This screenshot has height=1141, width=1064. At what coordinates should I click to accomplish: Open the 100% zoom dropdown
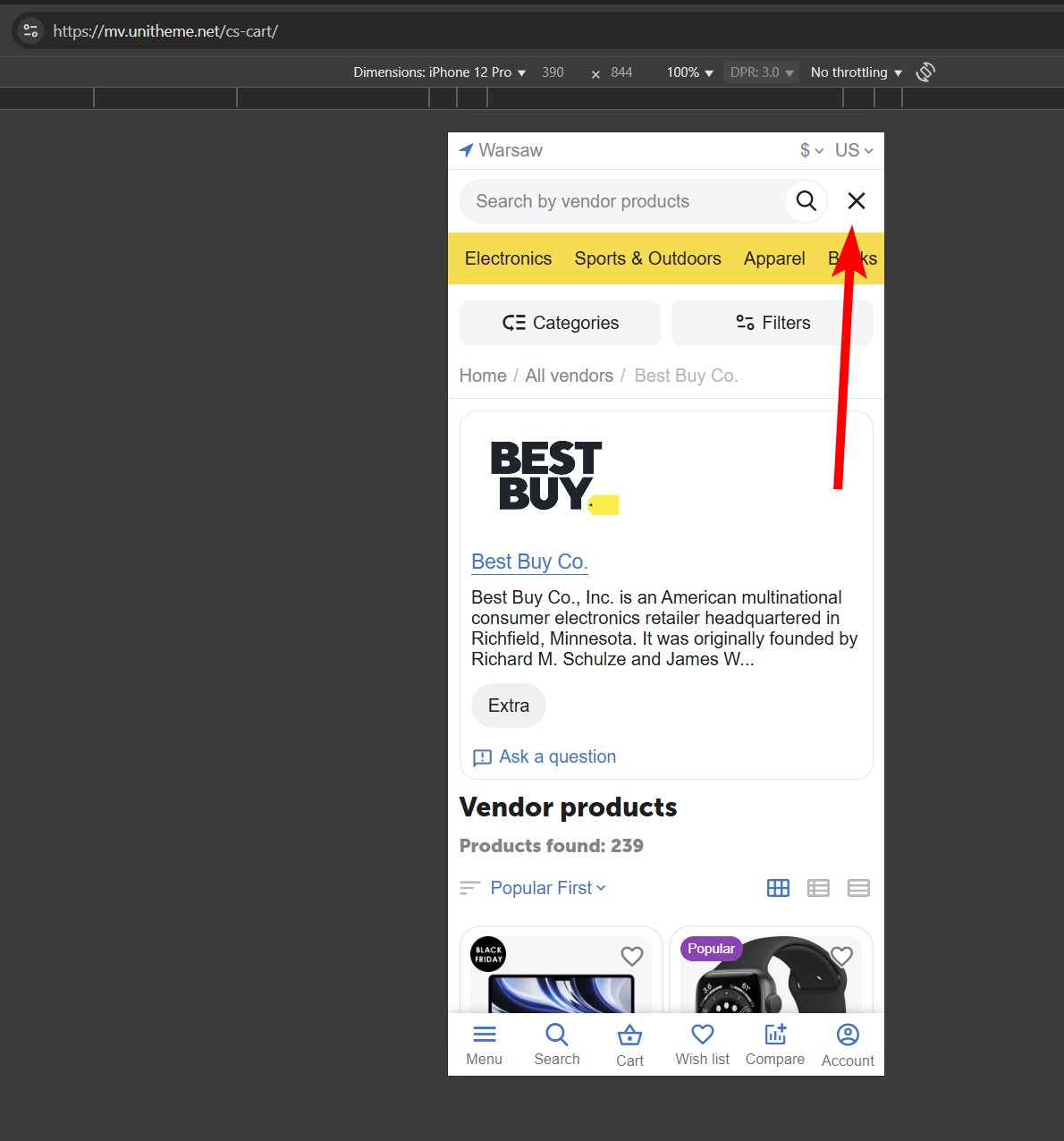coord(689,72)
